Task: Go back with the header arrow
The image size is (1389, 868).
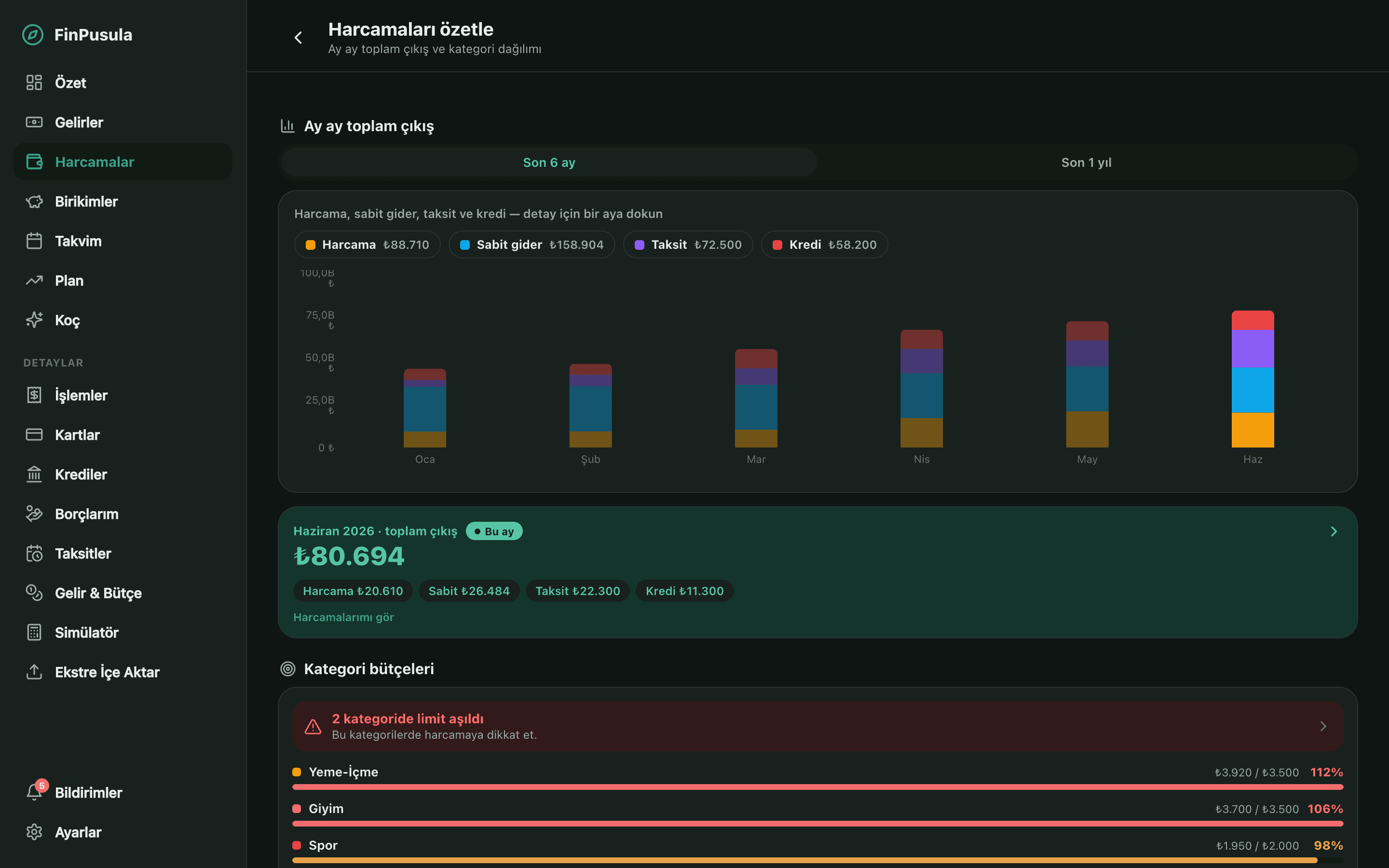Action: click(298, 37)
